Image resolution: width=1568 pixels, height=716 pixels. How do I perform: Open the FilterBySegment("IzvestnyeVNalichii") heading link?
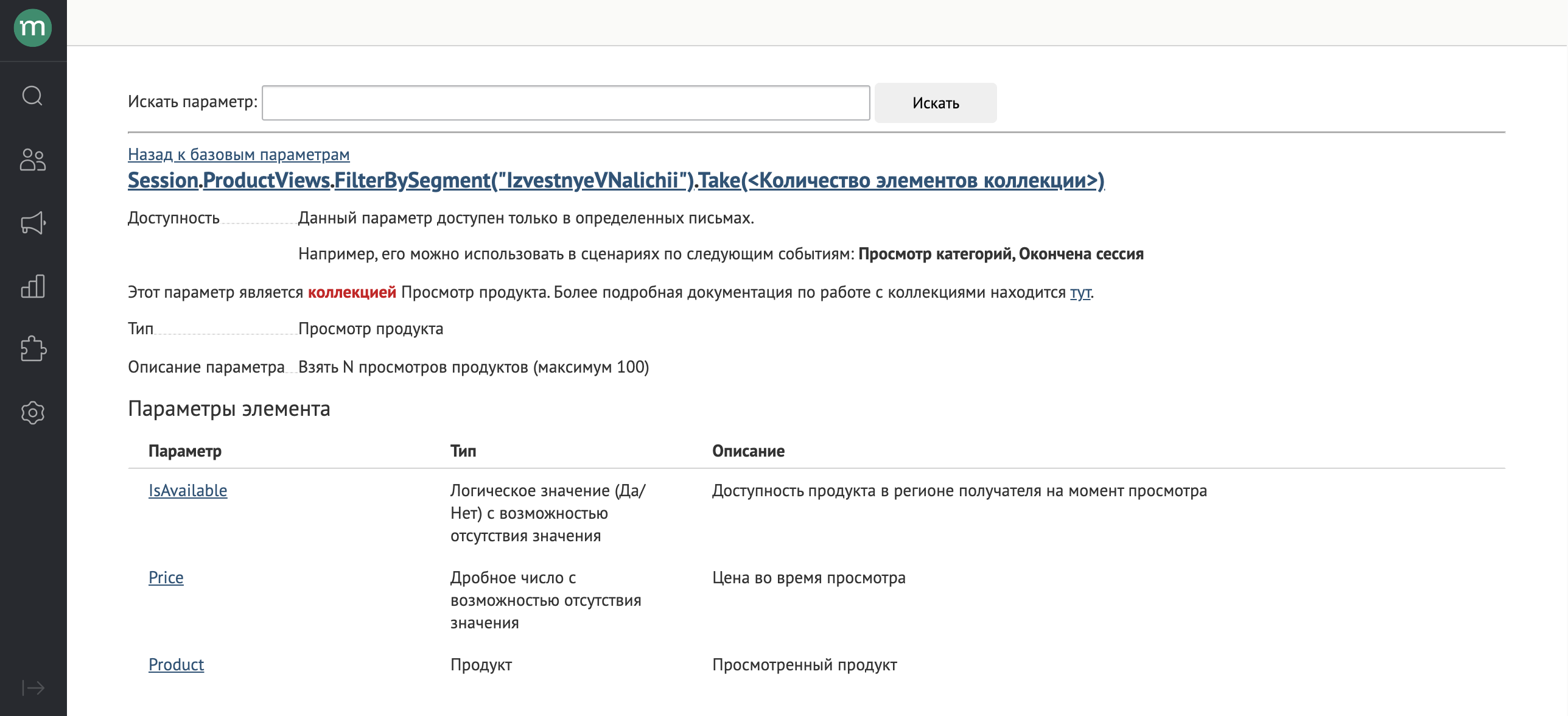514,180
